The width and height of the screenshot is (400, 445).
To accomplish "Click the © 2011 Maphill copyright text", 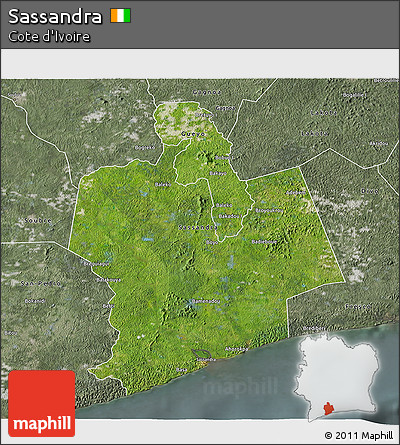I will pos(359,435).
